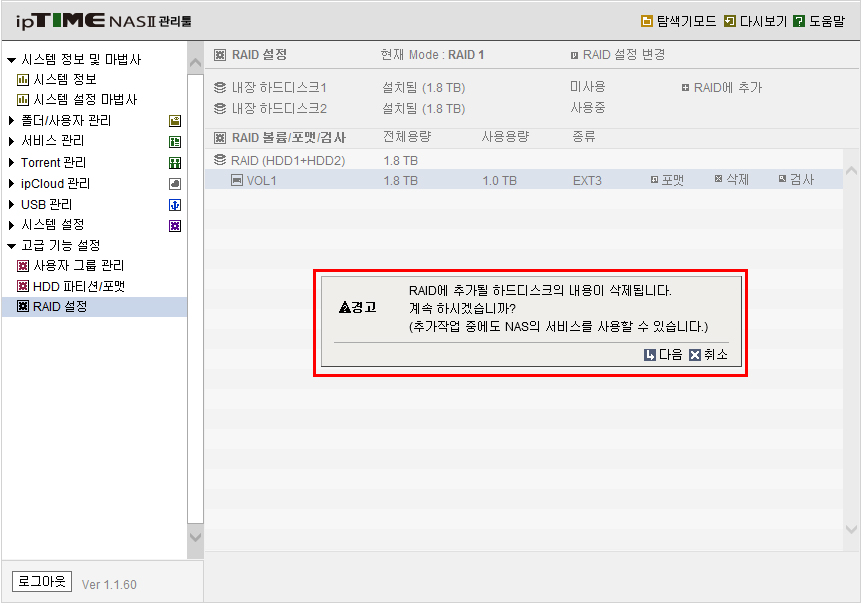Click the ipCloud 관리 cloud icon
The image size is (866, 606).
coord(175,184)
